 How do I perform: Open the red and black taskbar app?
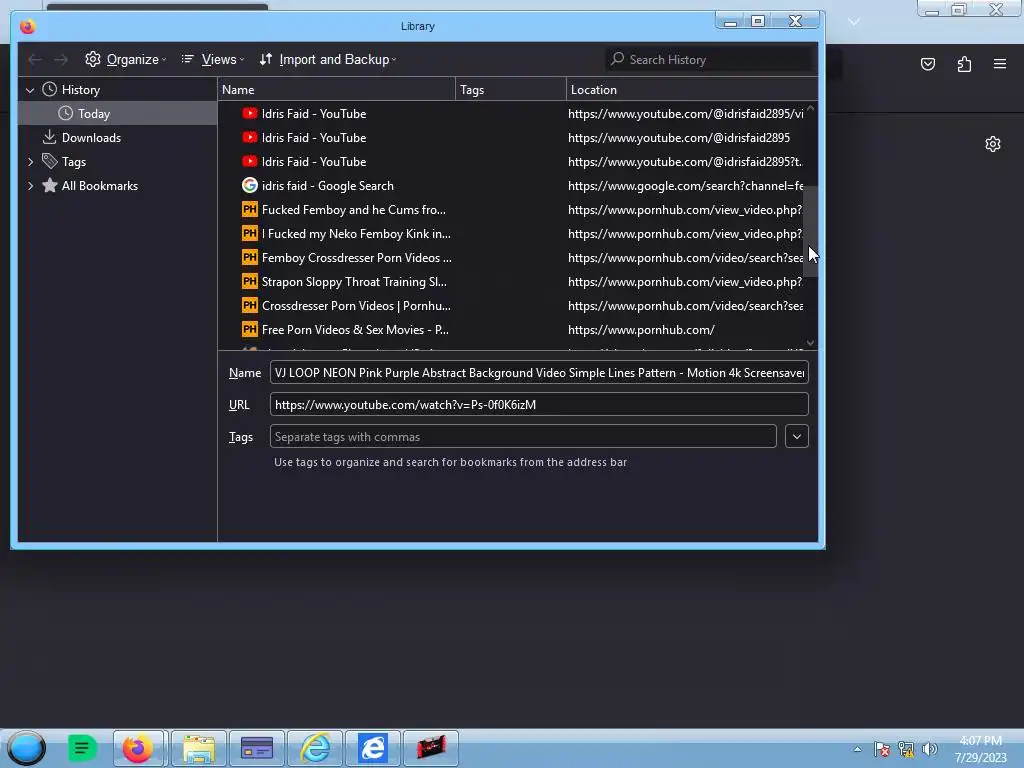pyautogui.click(x=431, y=748)
